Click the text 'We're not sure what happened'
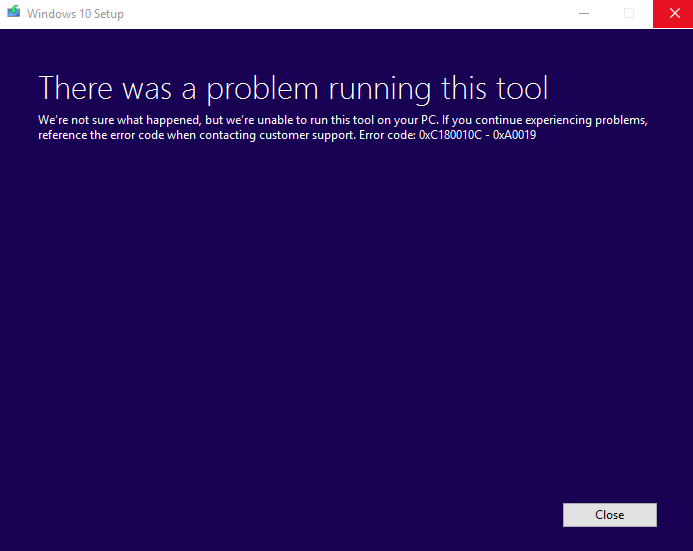The width and height of the screenshot is (693, 551). pyautogui.click(x=119, y=120)
